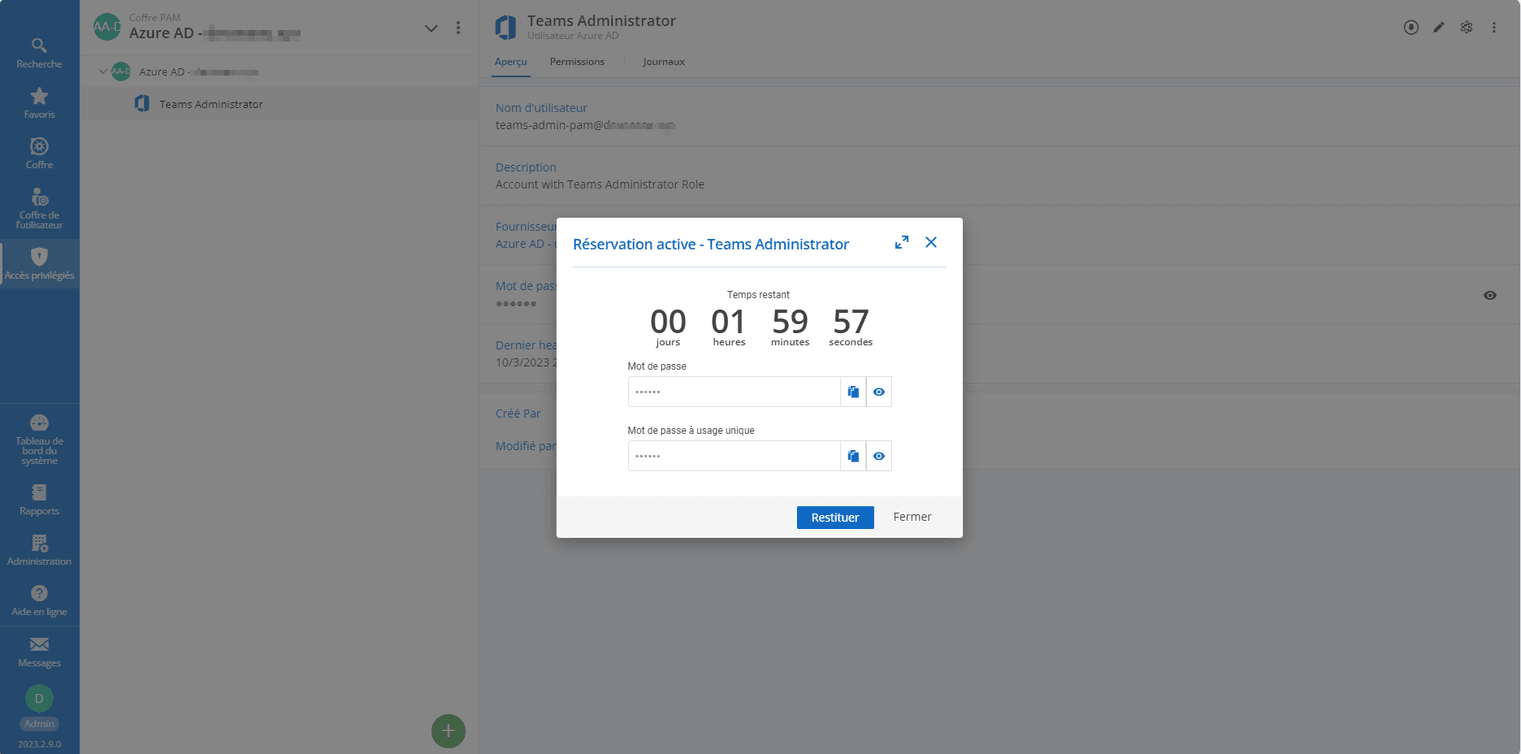Expand the Coffre PAM vault dropdown
Screen dimensions: 1521x754
431,28
